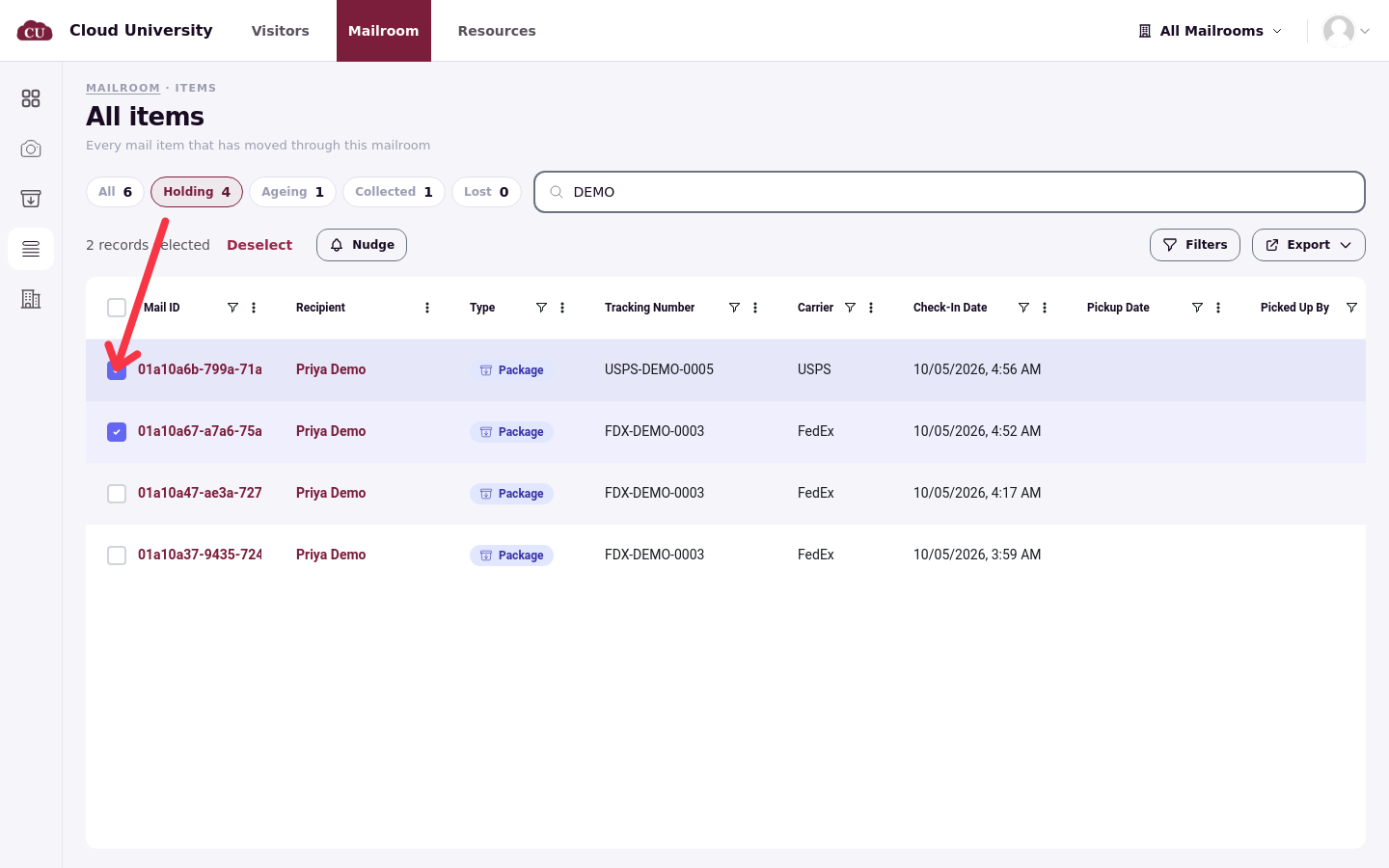Image resolution: width=1389 pixels, height=868 pixels.
Task: Filter the Pickup Date column
Action: point(1197,308)
